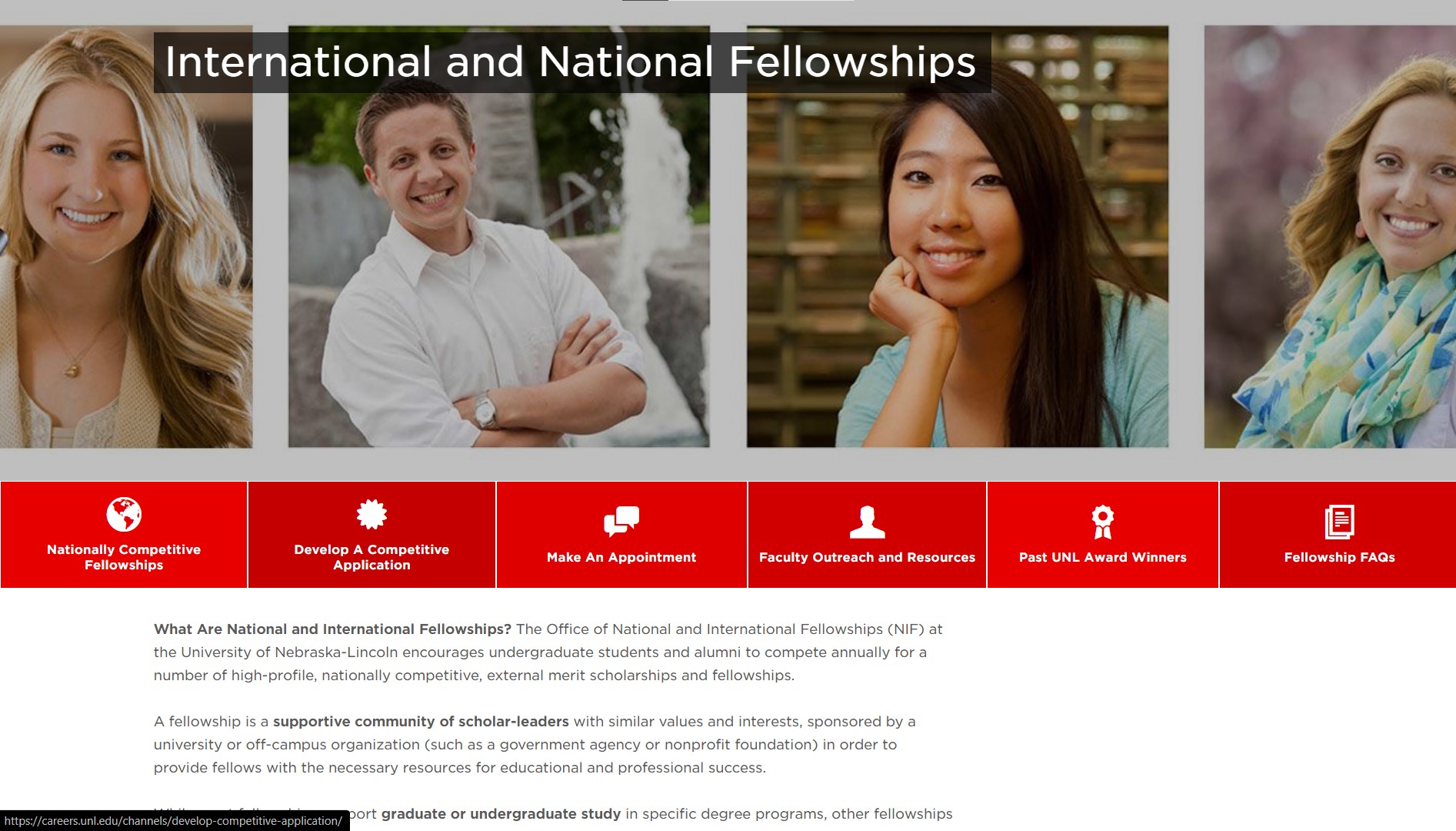Open Develop A Competitive Application text link
Image resolution: width=1456 pixels, height=831 pixels.
[x=371, y=557]
